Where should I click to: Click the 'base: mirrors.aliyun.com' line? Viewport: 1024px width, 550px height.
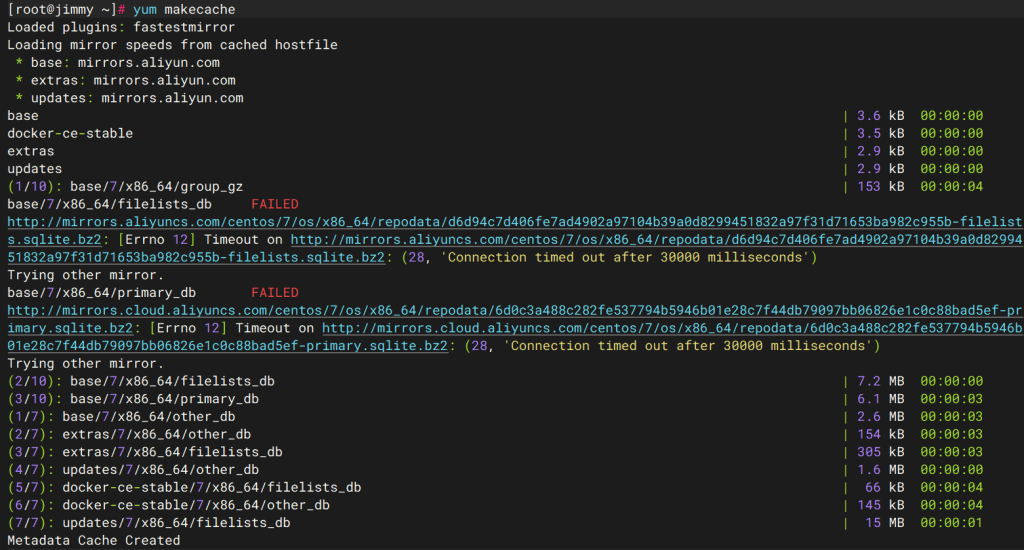click(125, 63)
